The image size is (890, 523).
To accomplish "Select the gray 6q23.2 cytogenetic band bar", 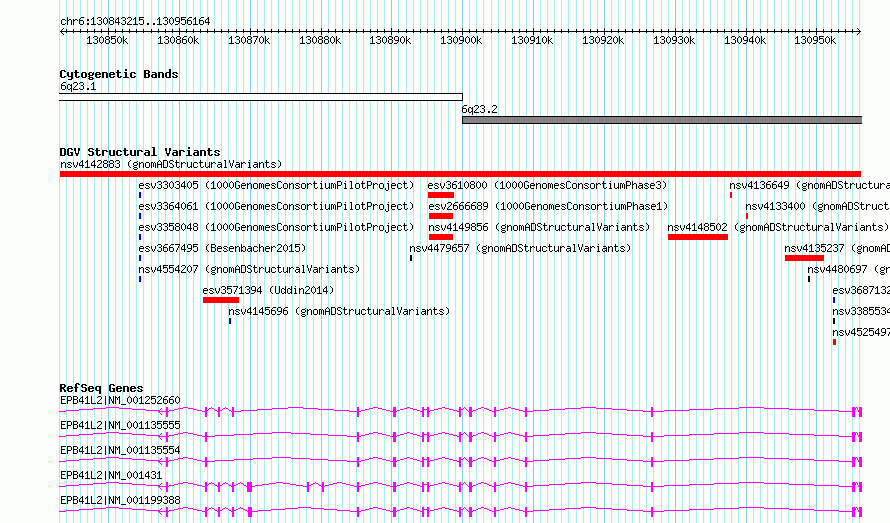I will click(662, 120).
